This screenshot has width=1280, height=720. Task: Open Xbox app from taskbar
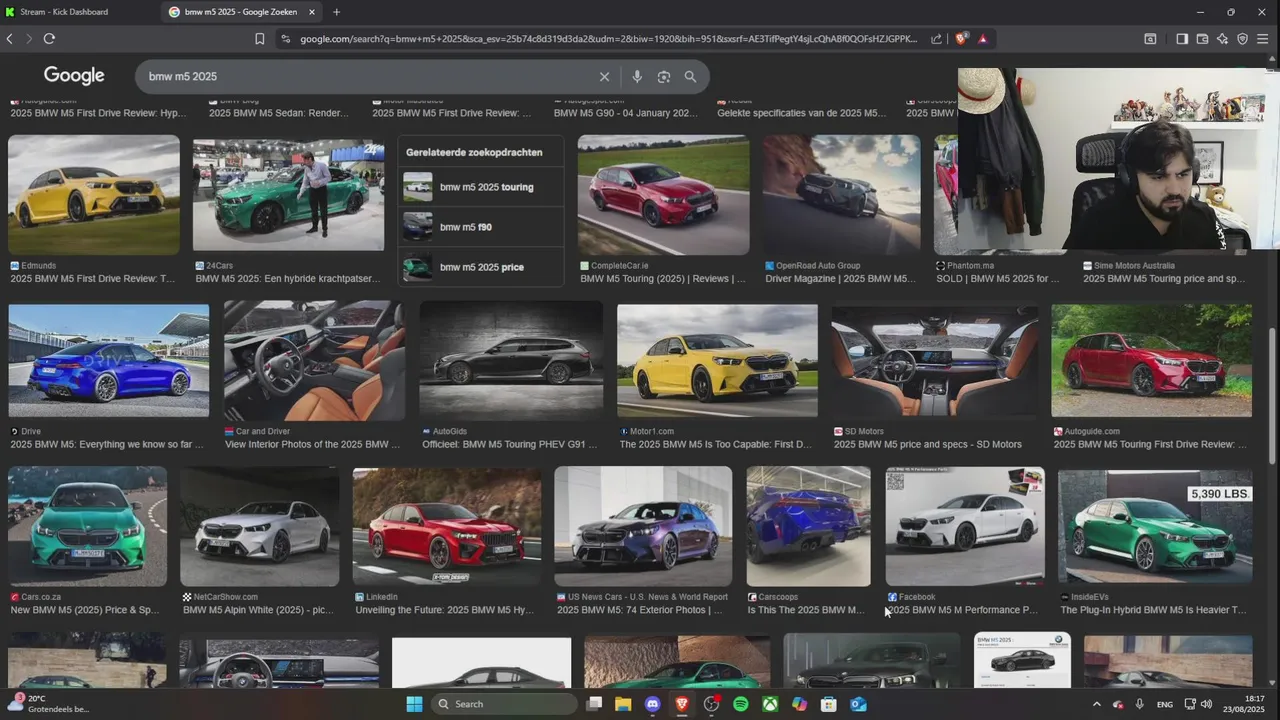pyautogui.click(x=770, y=704)
